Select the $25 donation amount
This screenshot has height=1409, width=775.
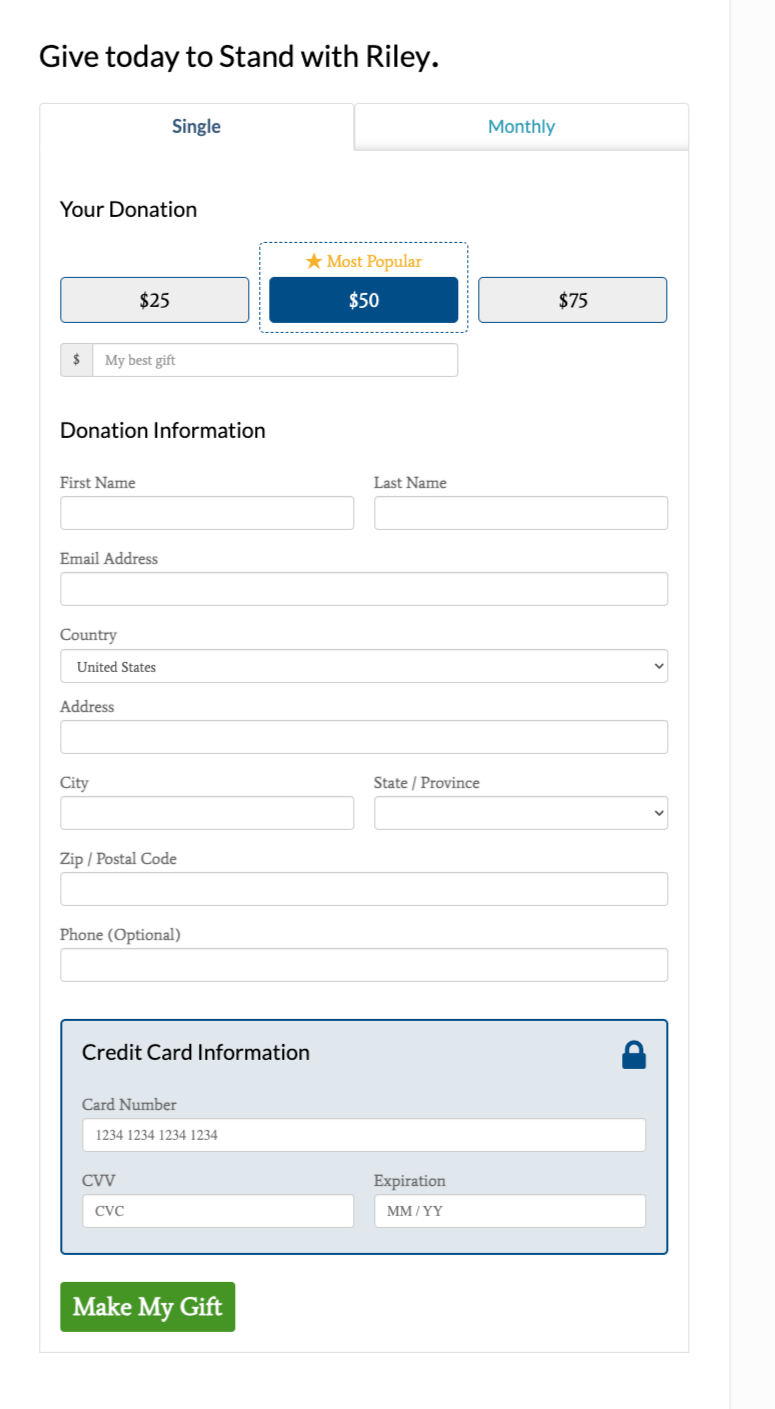click(x=154, y=300)
